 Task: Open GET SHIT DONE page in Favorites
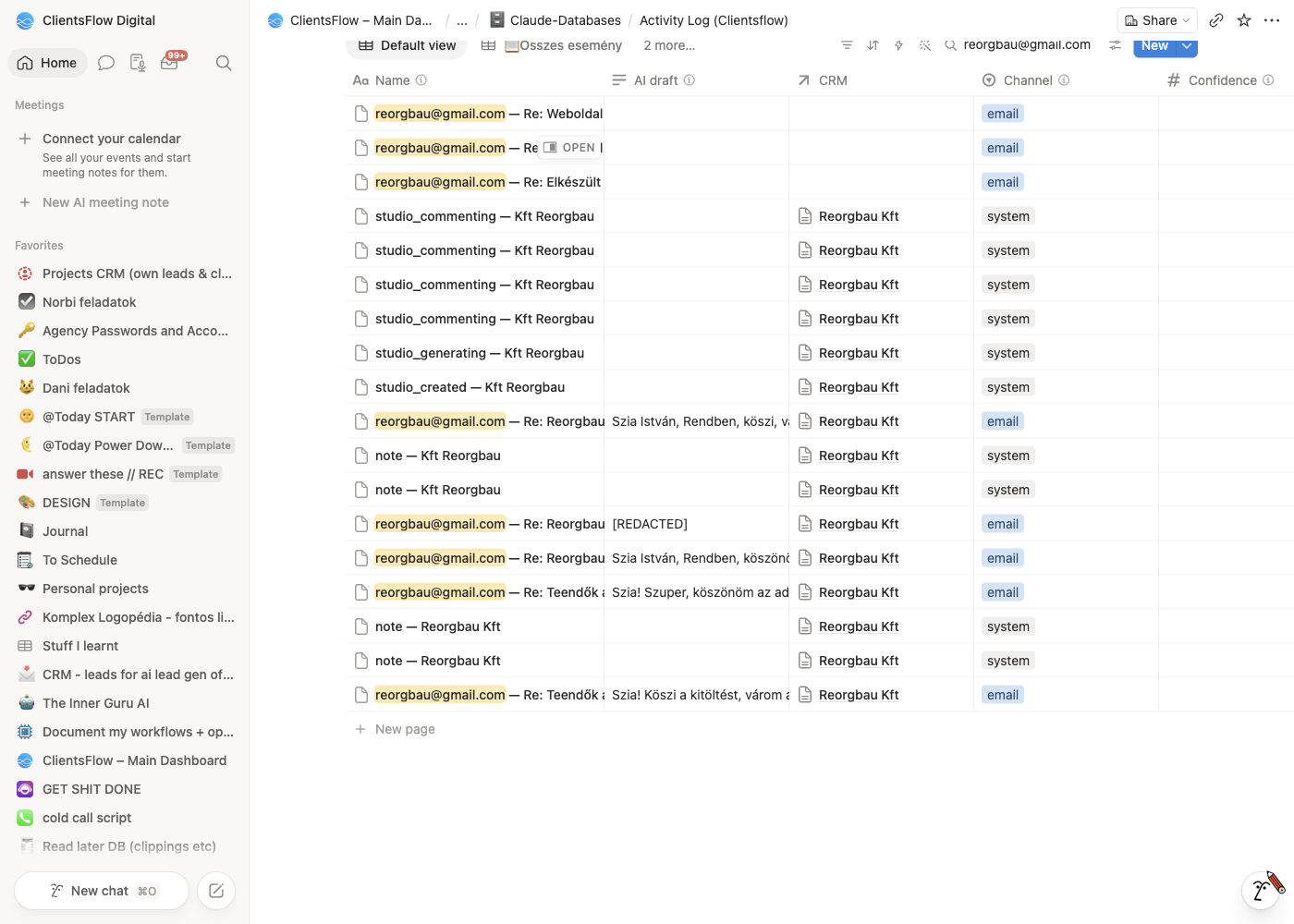coord(125,789)
